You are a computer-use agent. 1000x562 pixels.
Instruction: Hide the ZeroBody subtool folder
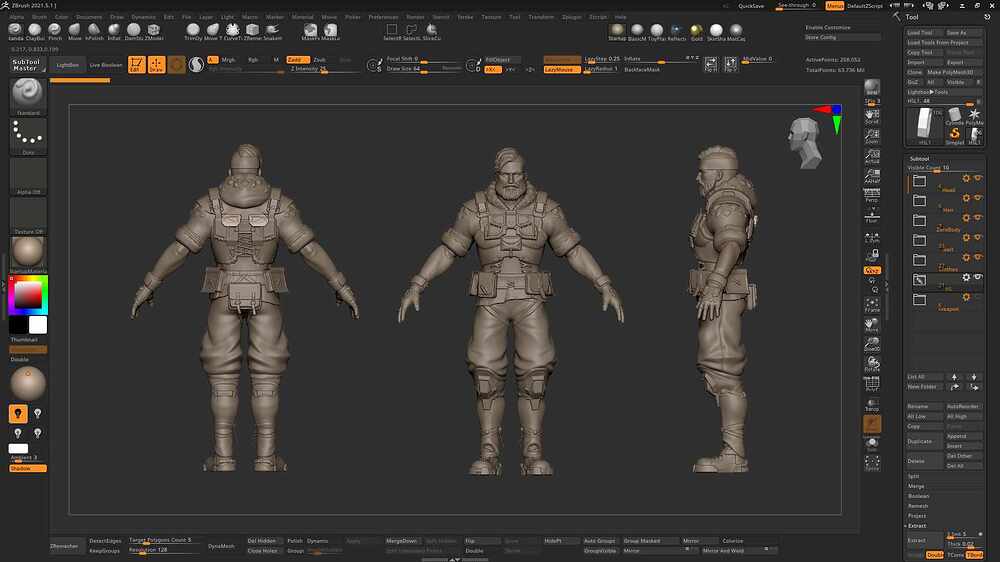point(978,218)
